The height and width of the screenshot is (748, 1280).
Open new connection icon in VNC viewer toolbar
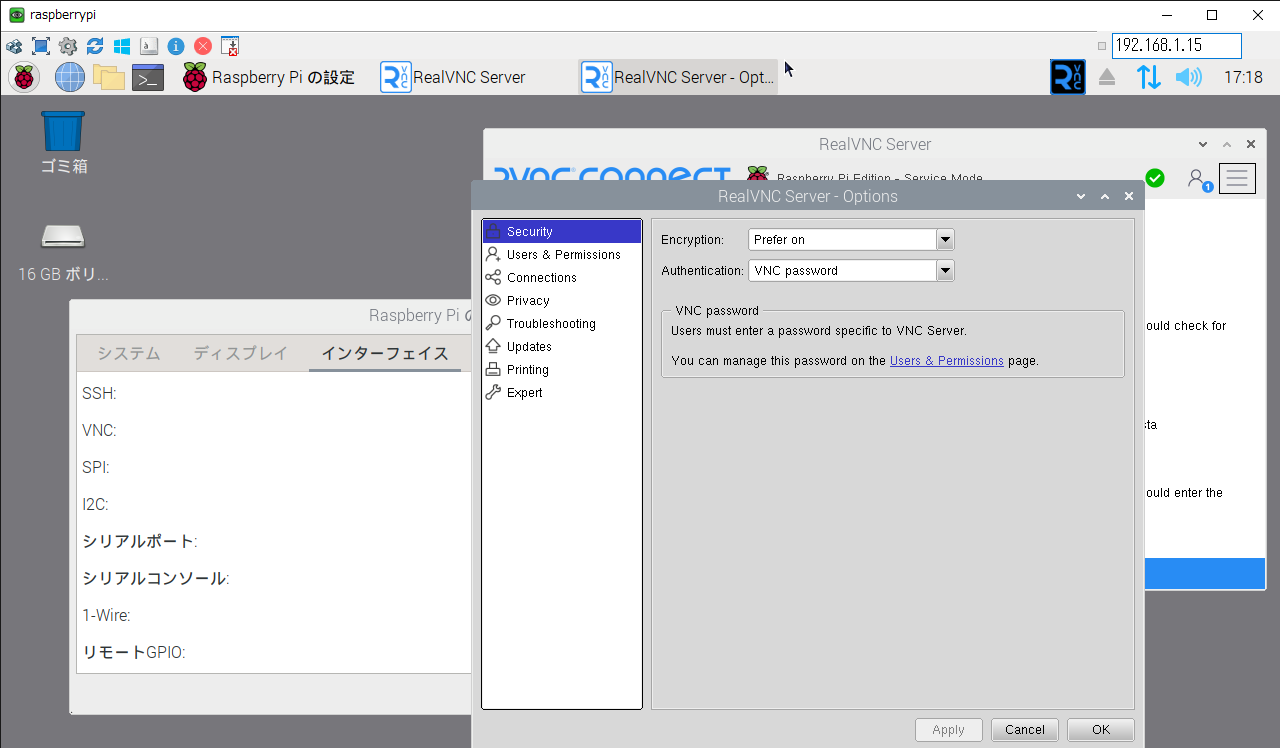coord(14,46)
